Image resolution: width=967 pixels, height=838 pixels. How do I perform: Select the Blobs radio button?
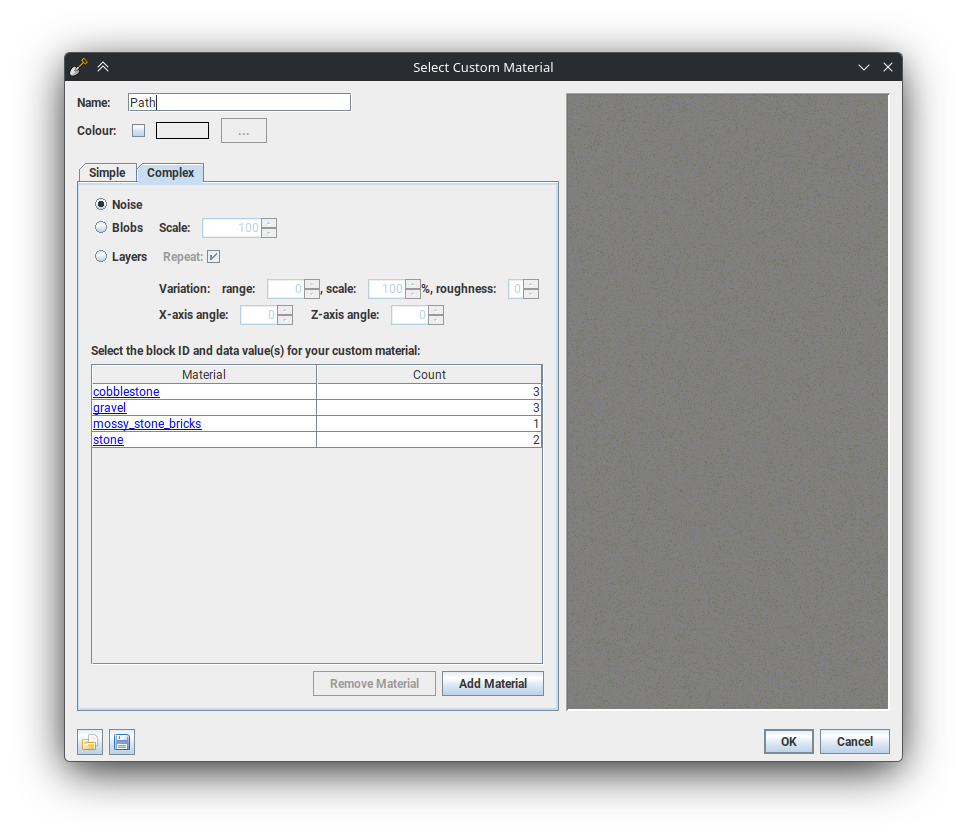(x=101, y=227)
